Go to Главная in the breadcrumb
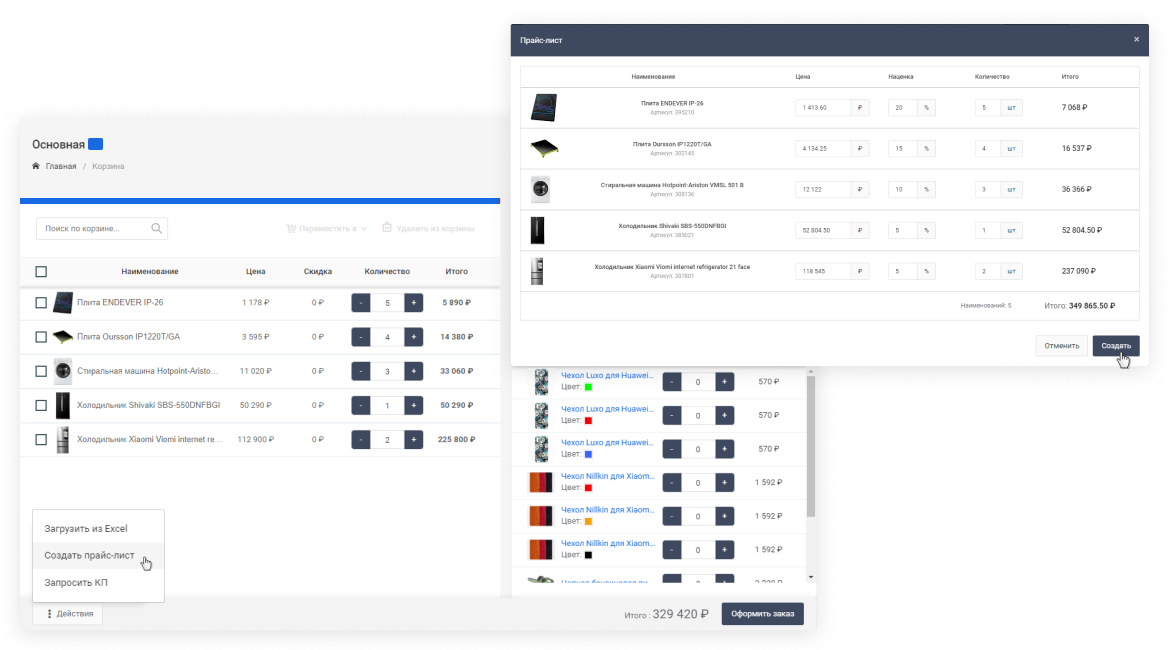 [x=60, y=166]
